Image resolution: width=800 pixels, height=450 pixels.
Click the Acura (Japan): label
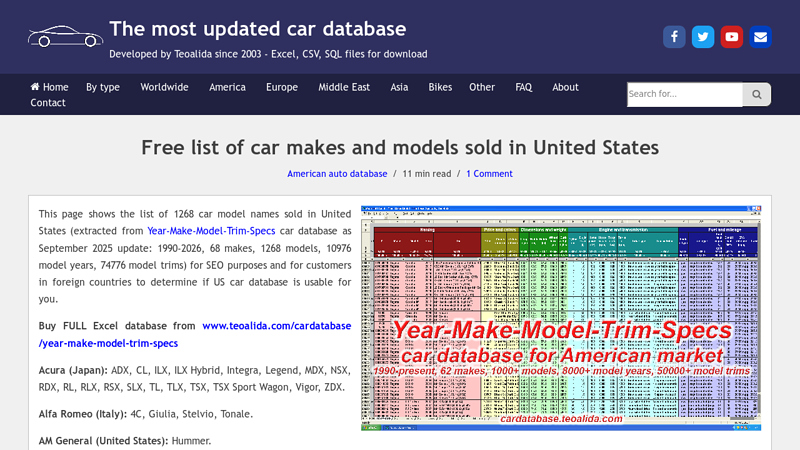tap(73, 370)
